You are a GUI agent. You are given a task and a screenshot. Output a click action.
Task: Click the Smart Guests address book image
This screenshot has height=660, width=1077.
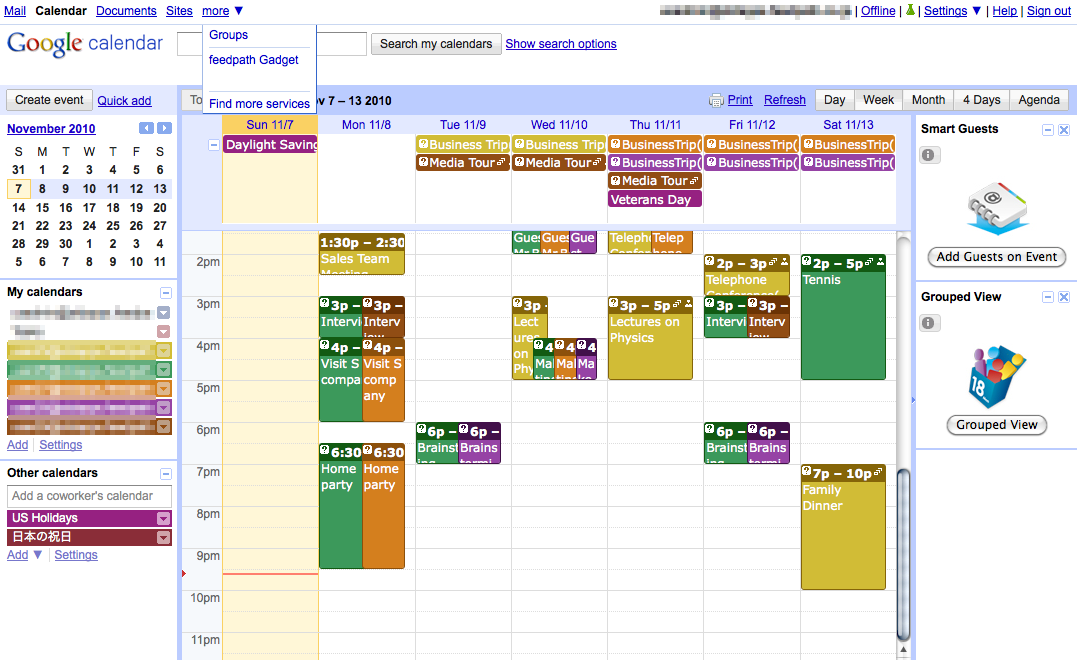(997, 208)
